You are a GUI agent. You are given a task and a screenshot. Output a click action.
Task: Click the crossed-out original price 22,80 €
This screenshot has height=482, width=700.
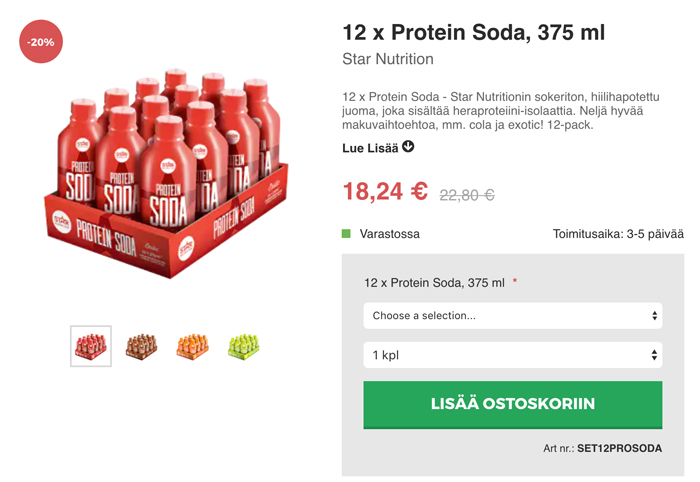467,195
